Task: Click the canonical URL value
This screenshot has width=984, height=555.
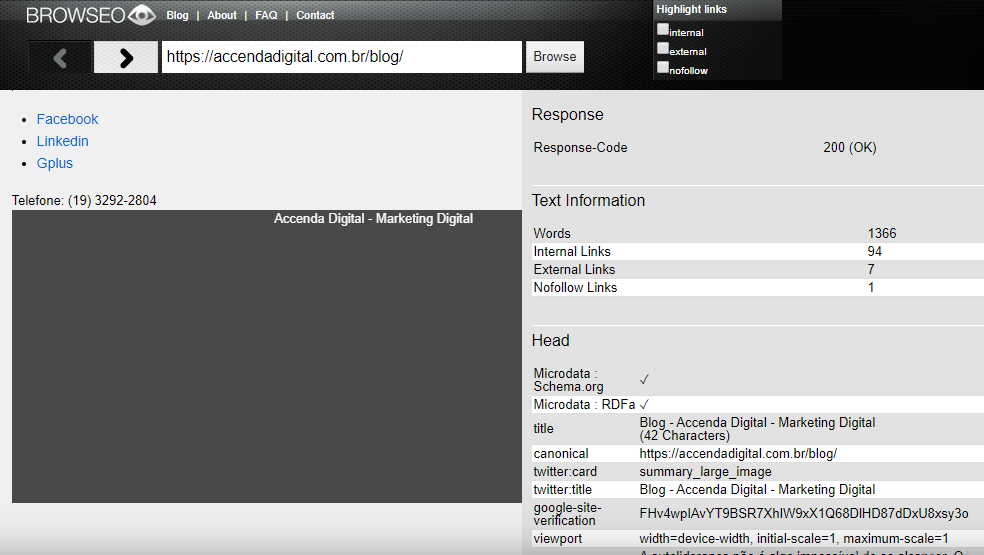Action: (738, 454)
